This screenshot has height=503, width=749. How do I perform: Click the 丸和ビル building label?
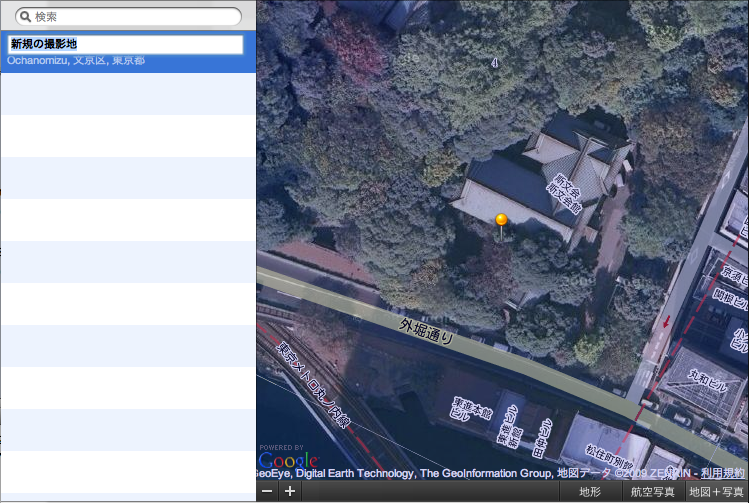(x=707, y=381)
